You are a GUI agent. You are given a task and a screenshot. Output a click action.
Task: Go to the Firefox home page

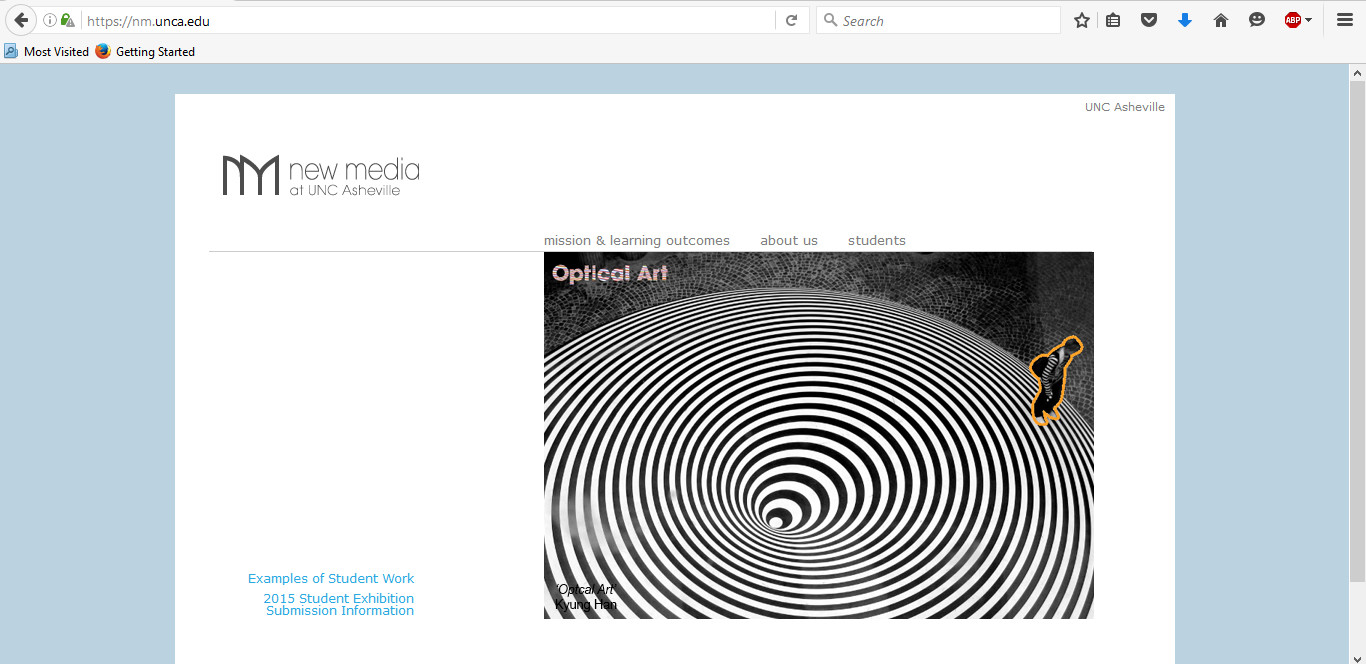1220,20
